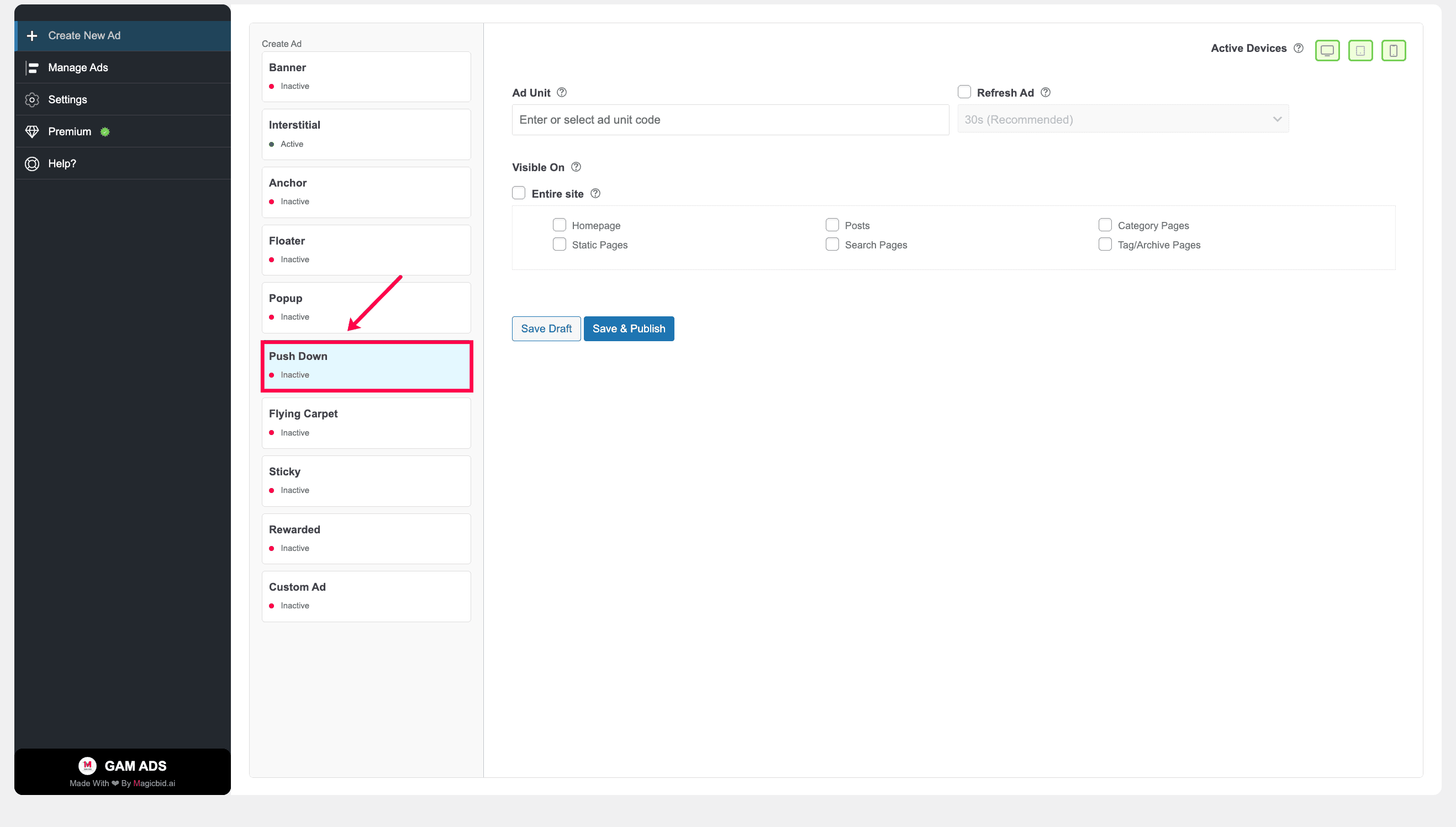Click the plus icon beside Create New Ad
This screenshot has width=1456, height=827.
coord(32,36)
